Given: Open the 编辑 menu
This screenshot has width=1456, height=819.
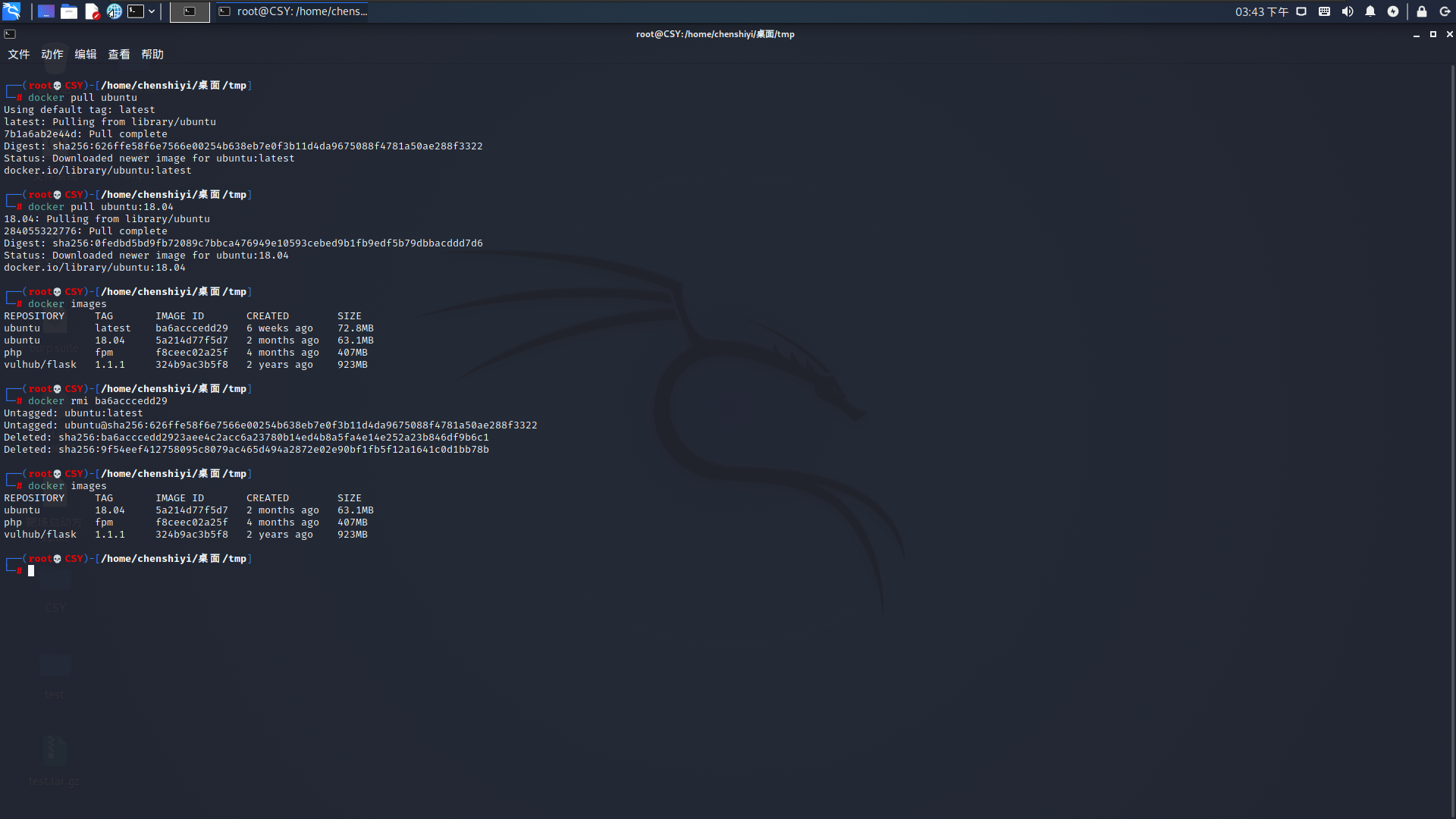Looking at the screenshot, I should tap(86, 55).
